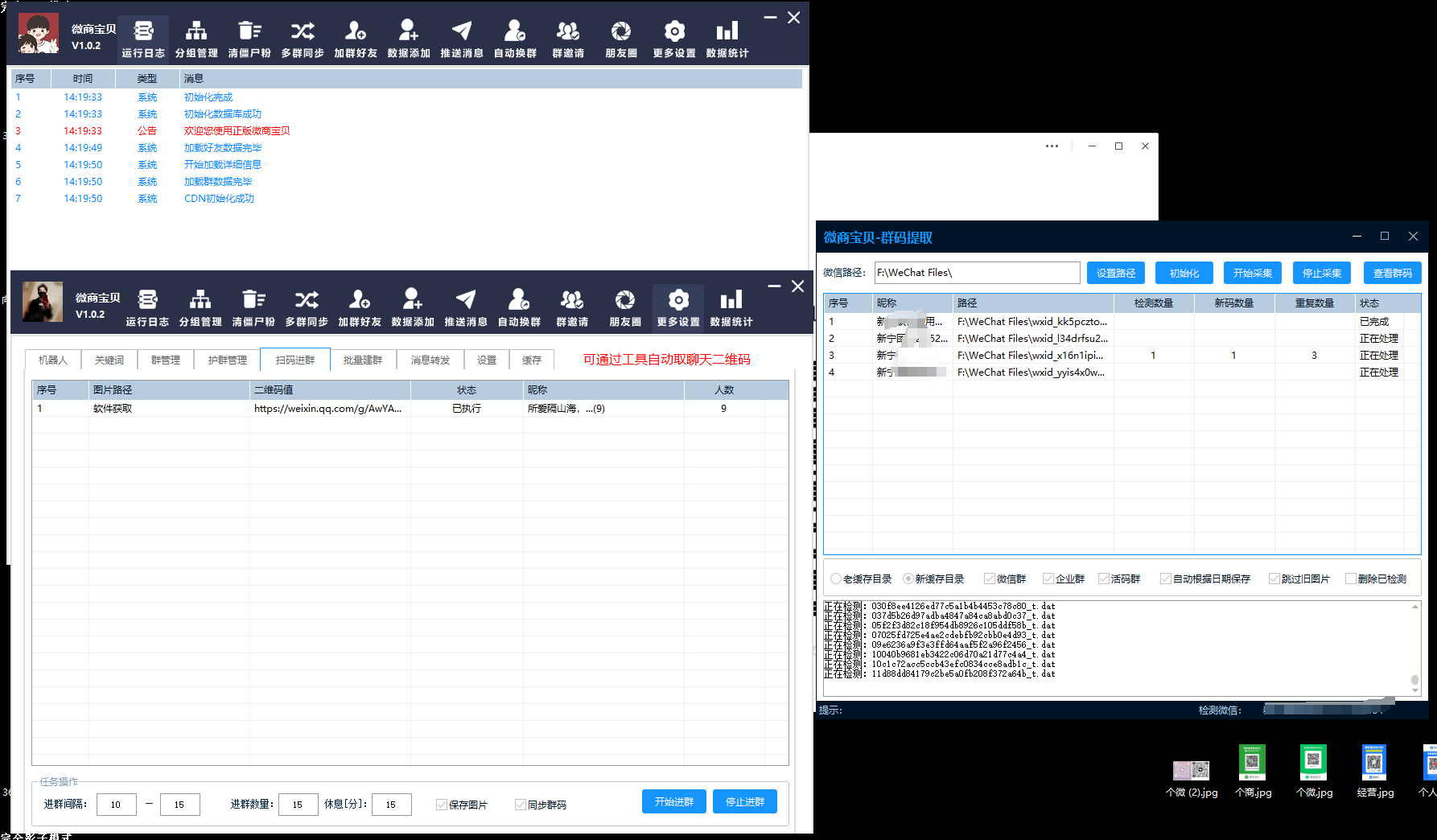Viewport: 1437px width, 840px height.
Task: Switch to 缓存 tab
Action: pyautogui.click(x=532, y=360)
